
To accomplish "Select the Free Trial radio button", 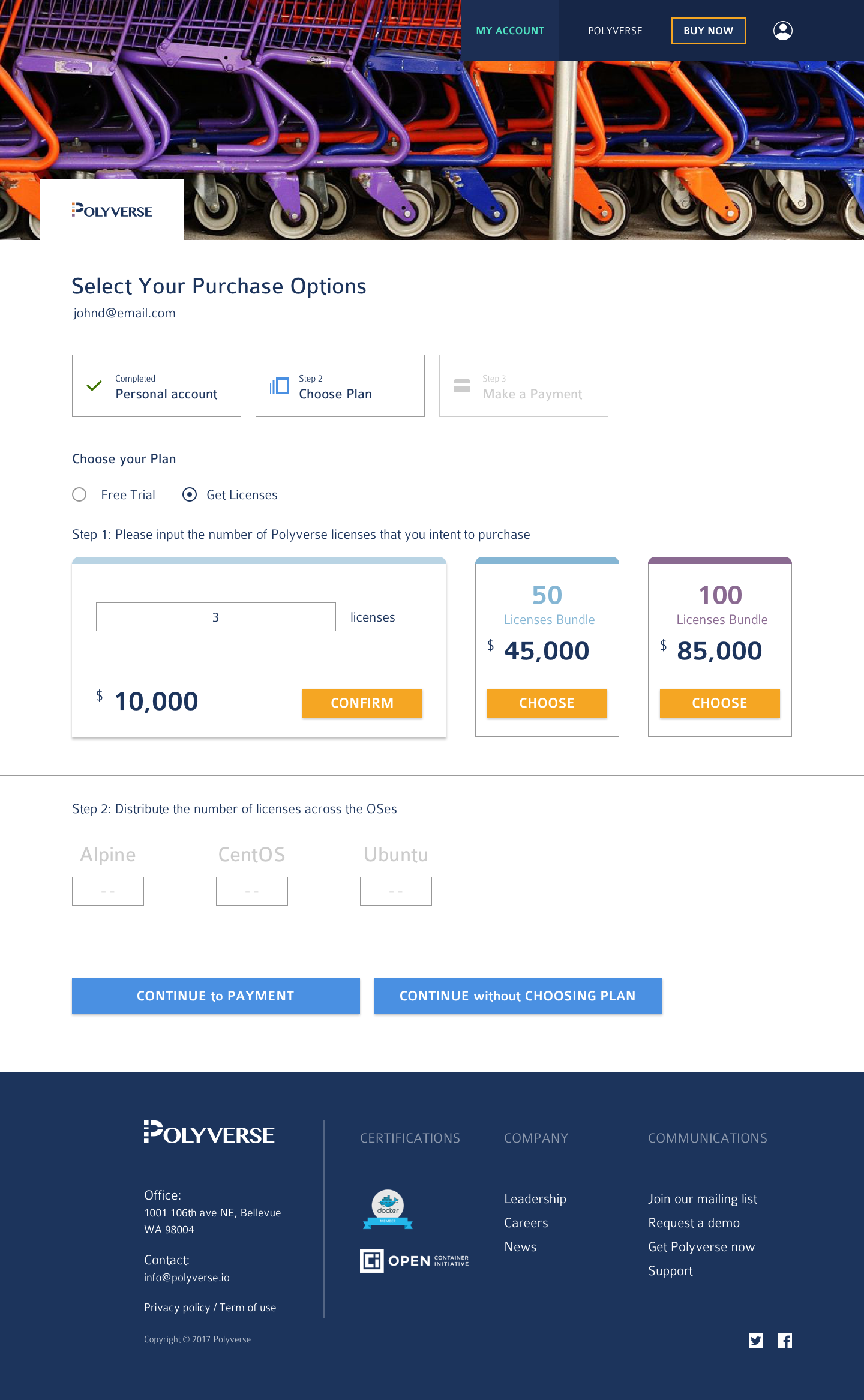I will click(79, 494).
